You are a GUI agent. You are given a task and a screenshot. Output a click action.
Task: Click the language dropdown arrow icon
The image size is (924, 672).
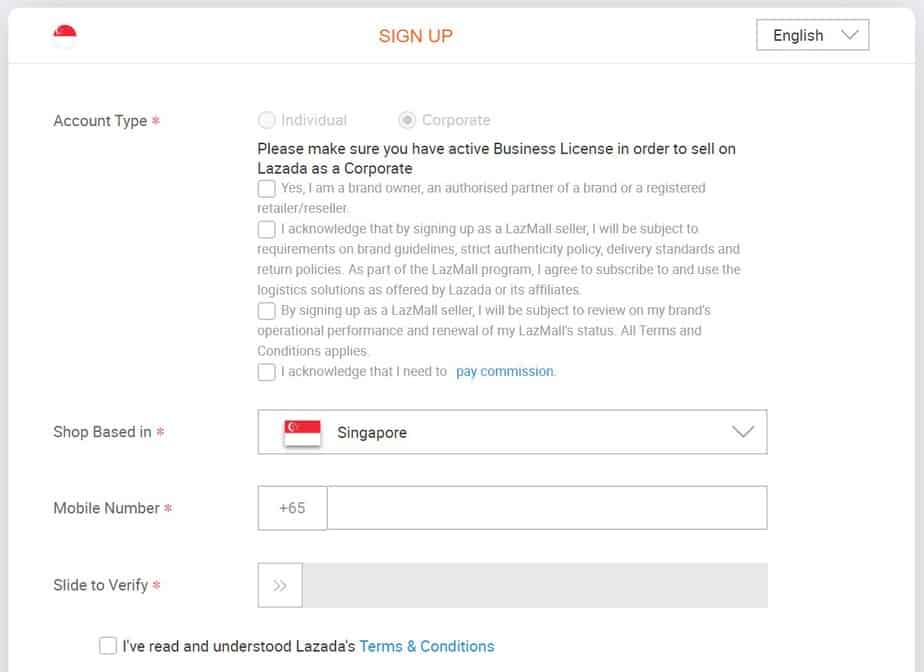coord(850,35)
